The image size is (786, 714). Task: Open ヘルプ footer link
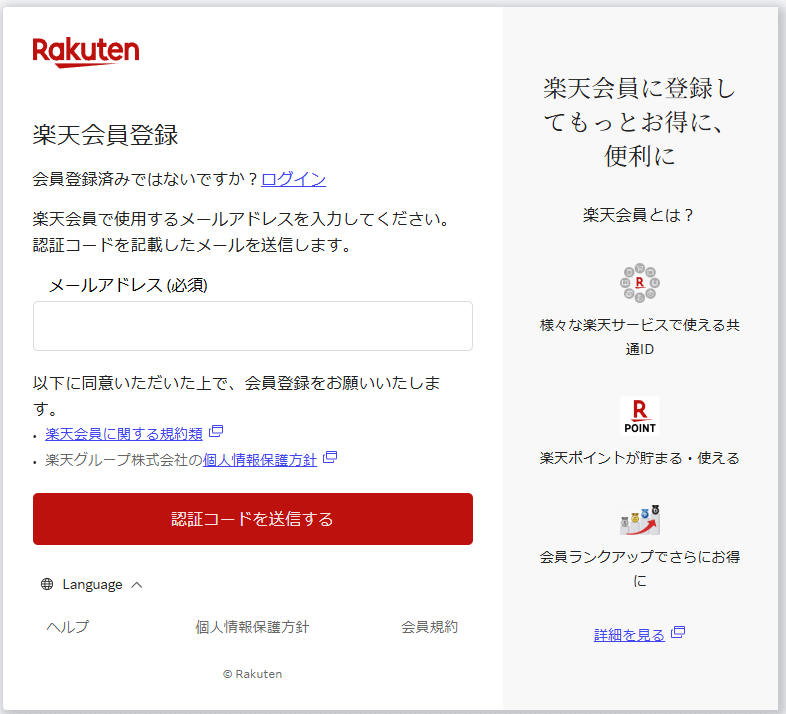click(x=68, y=627)
